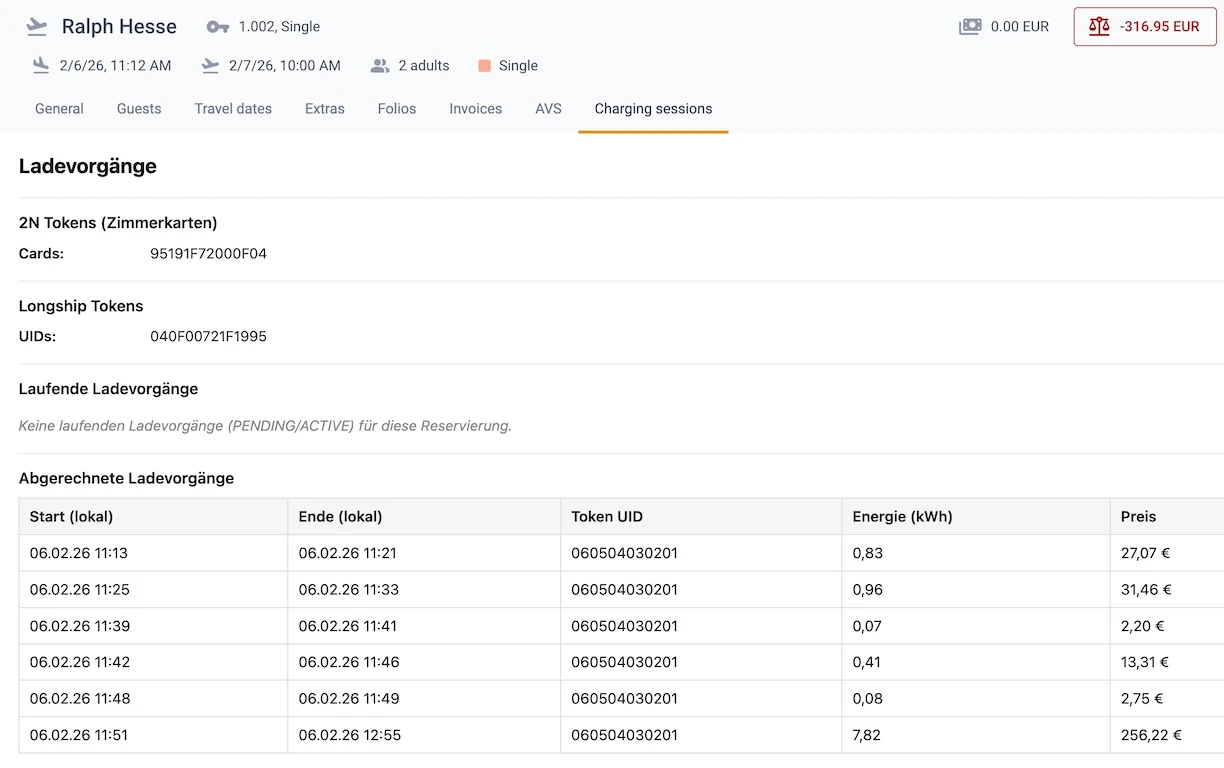The height and width of the screenshot is (768, 1224).
Task: Click the arrival date icon before 2/6/26
Action: pyautogui.click(x=39, y=64)
